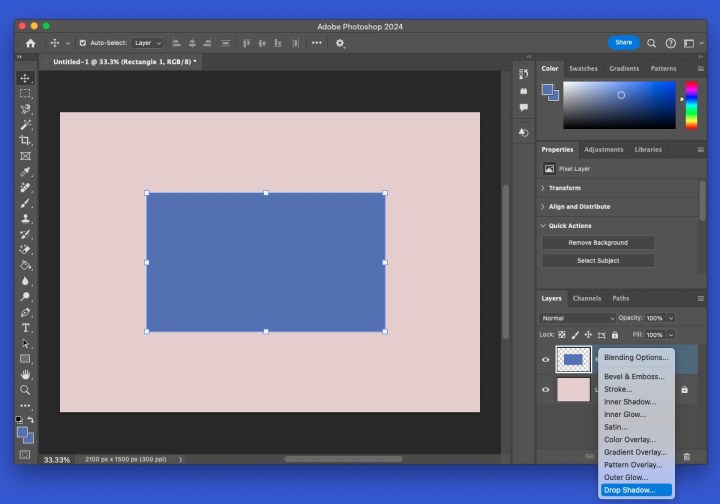The image size is (720, 504).
Task: Pick the Type tool
Action: click(25, 328)
